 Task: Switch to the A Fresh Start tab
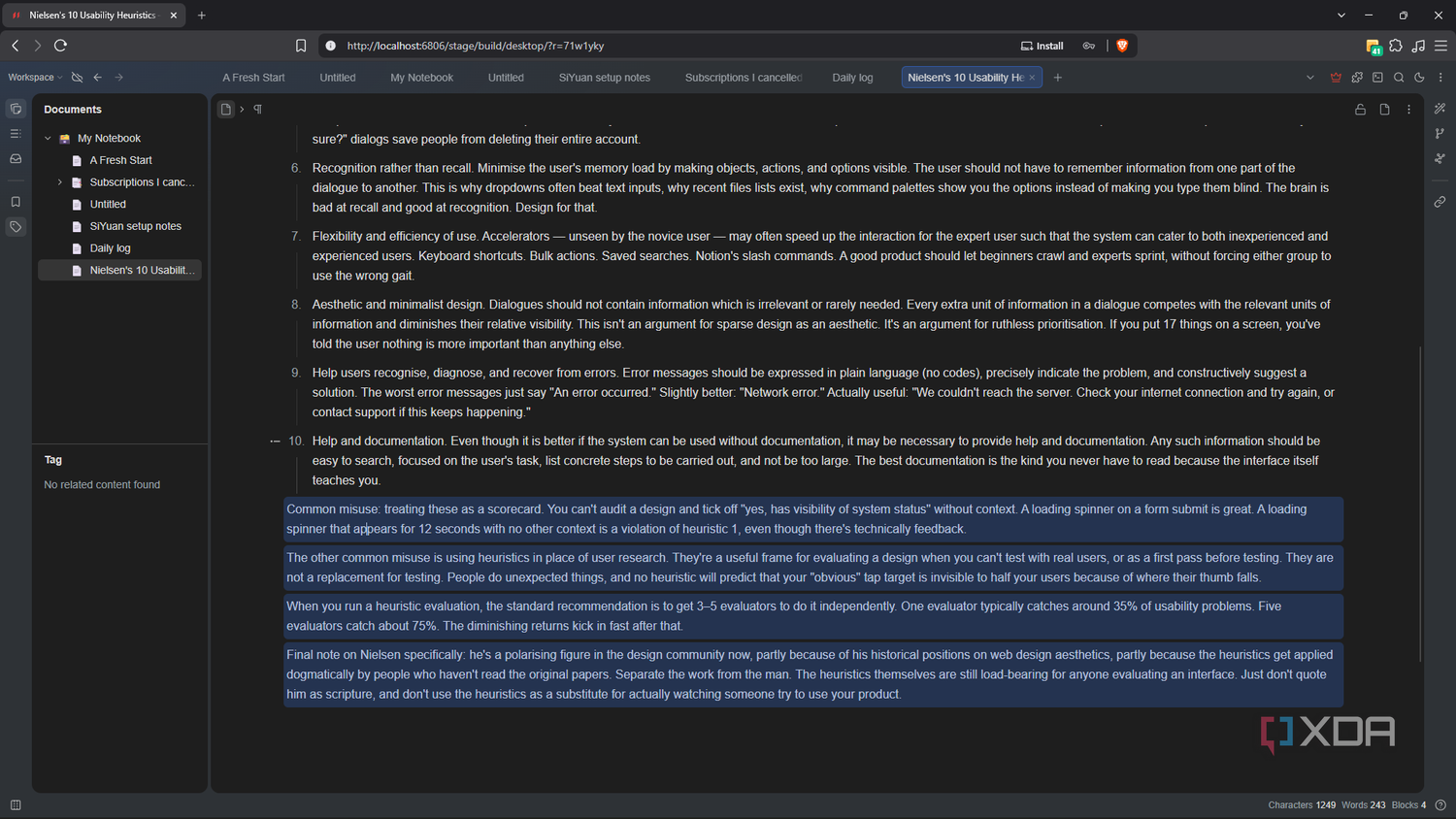coord(253,78)
